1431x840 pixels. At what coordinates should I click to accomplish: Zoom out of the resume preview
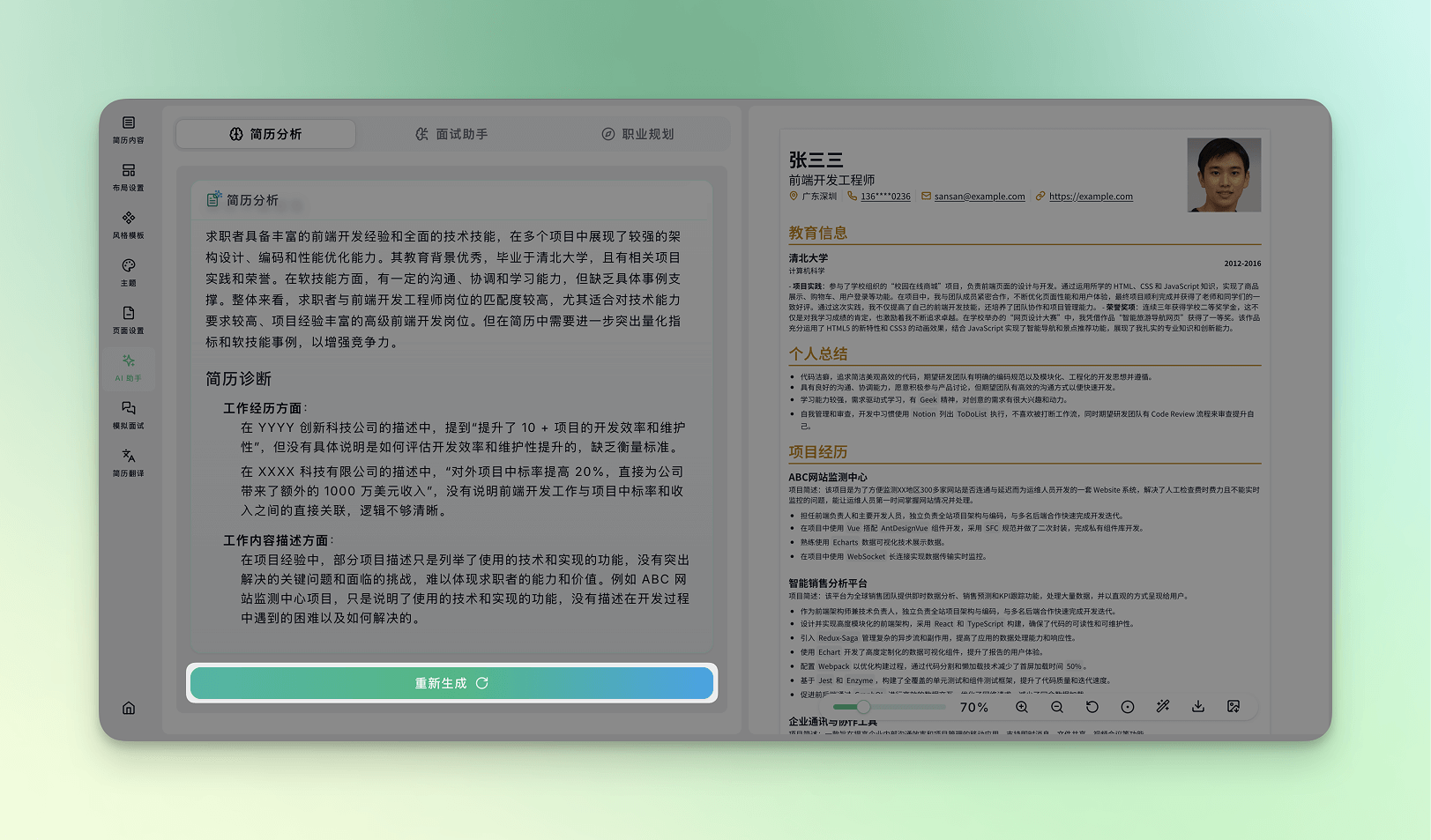(1057, 707)
